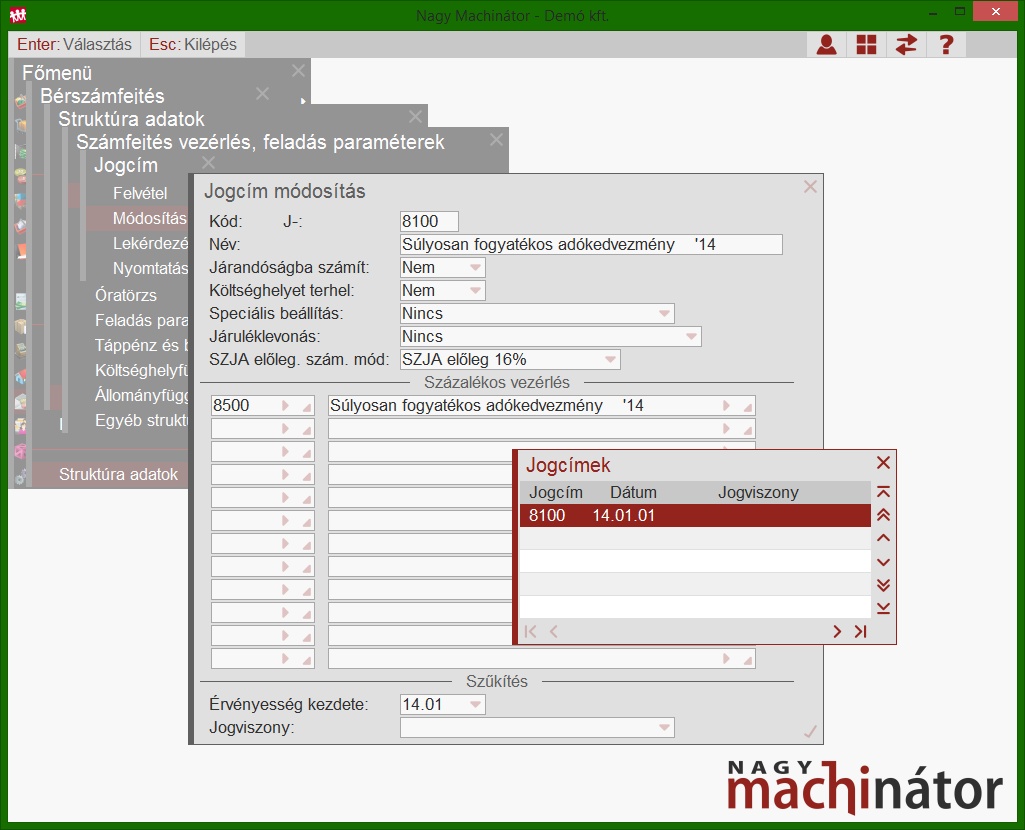Go to next column page in Jogcímek

pyautogui.click(x=837, y=631)
